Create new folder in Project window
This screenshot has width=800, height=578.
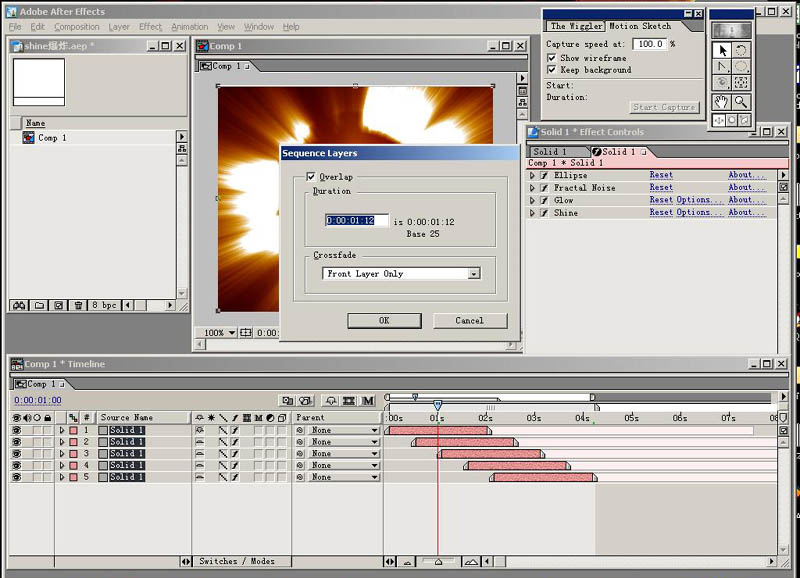(39, 305)
